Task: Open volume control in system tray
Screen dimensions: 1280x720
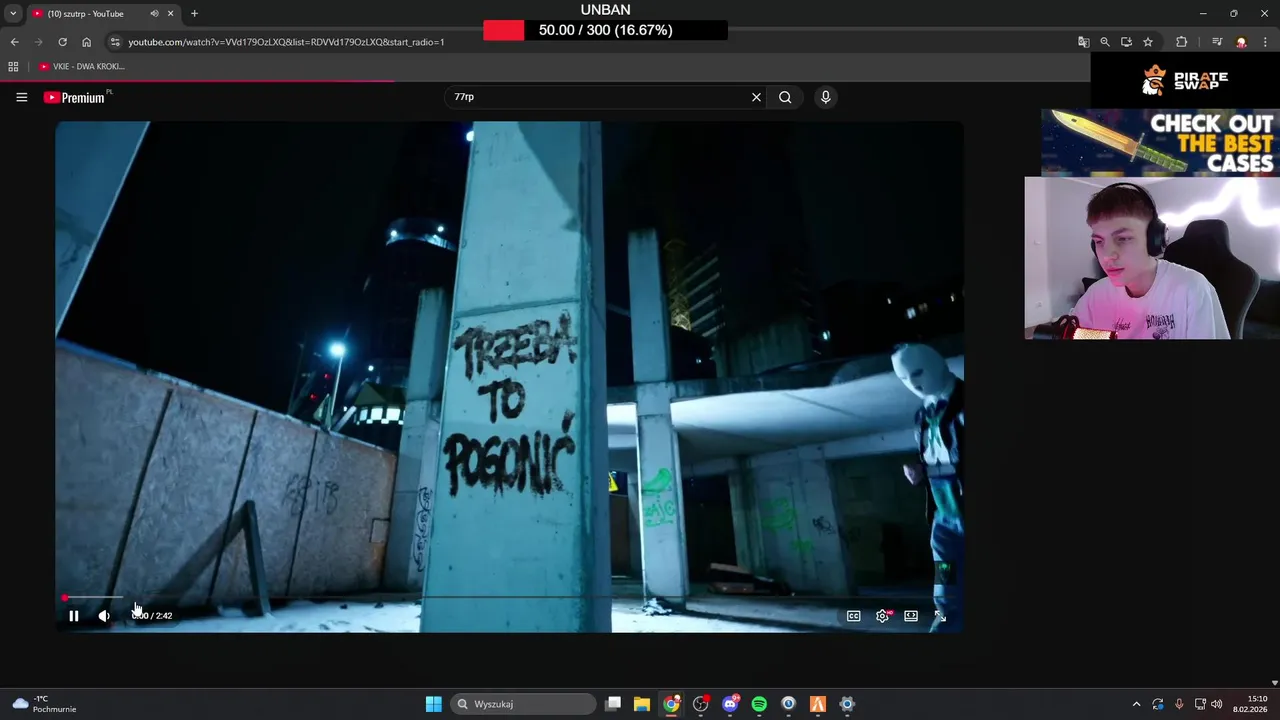Action: [x=1217, y=704]
